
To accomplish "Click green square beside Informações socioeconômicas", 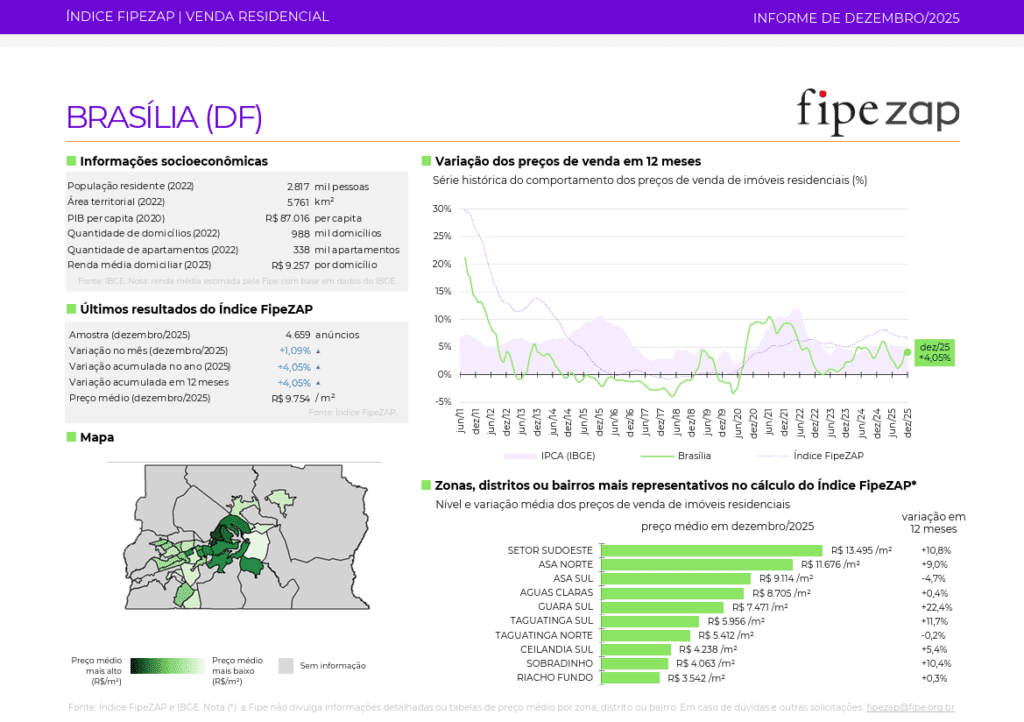I will click(71, 161).
